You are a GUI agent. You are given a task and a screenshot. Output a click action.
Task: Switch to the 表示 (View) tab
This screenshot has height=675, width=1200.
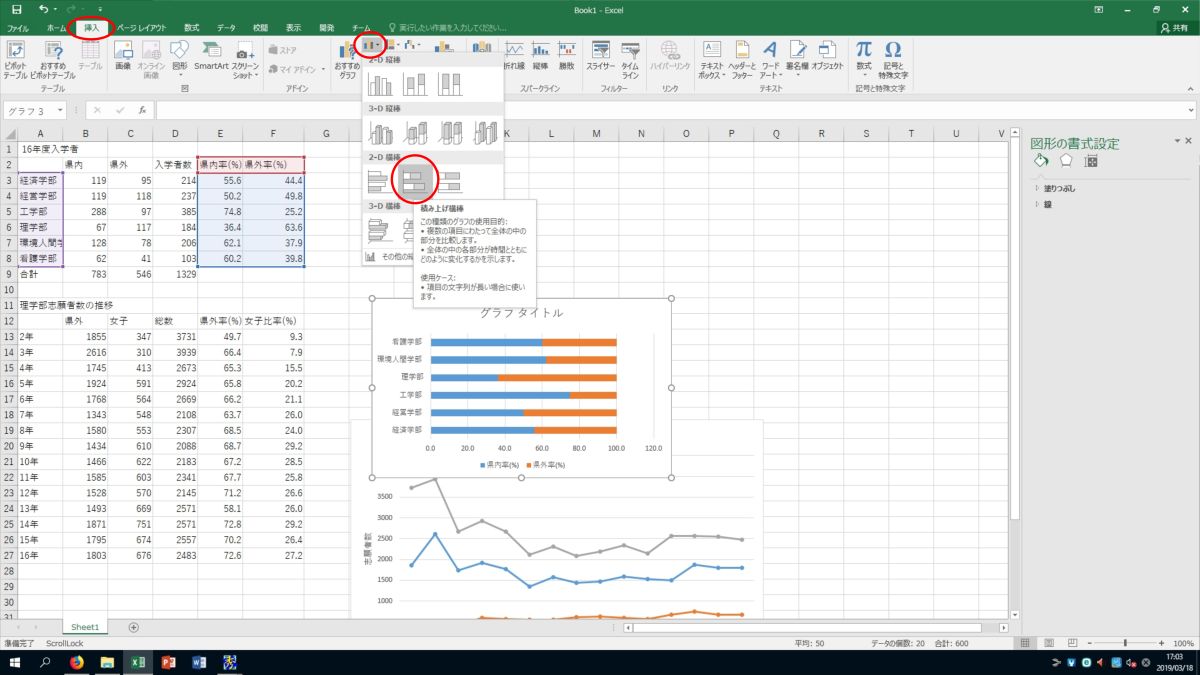tap(293, 28)
